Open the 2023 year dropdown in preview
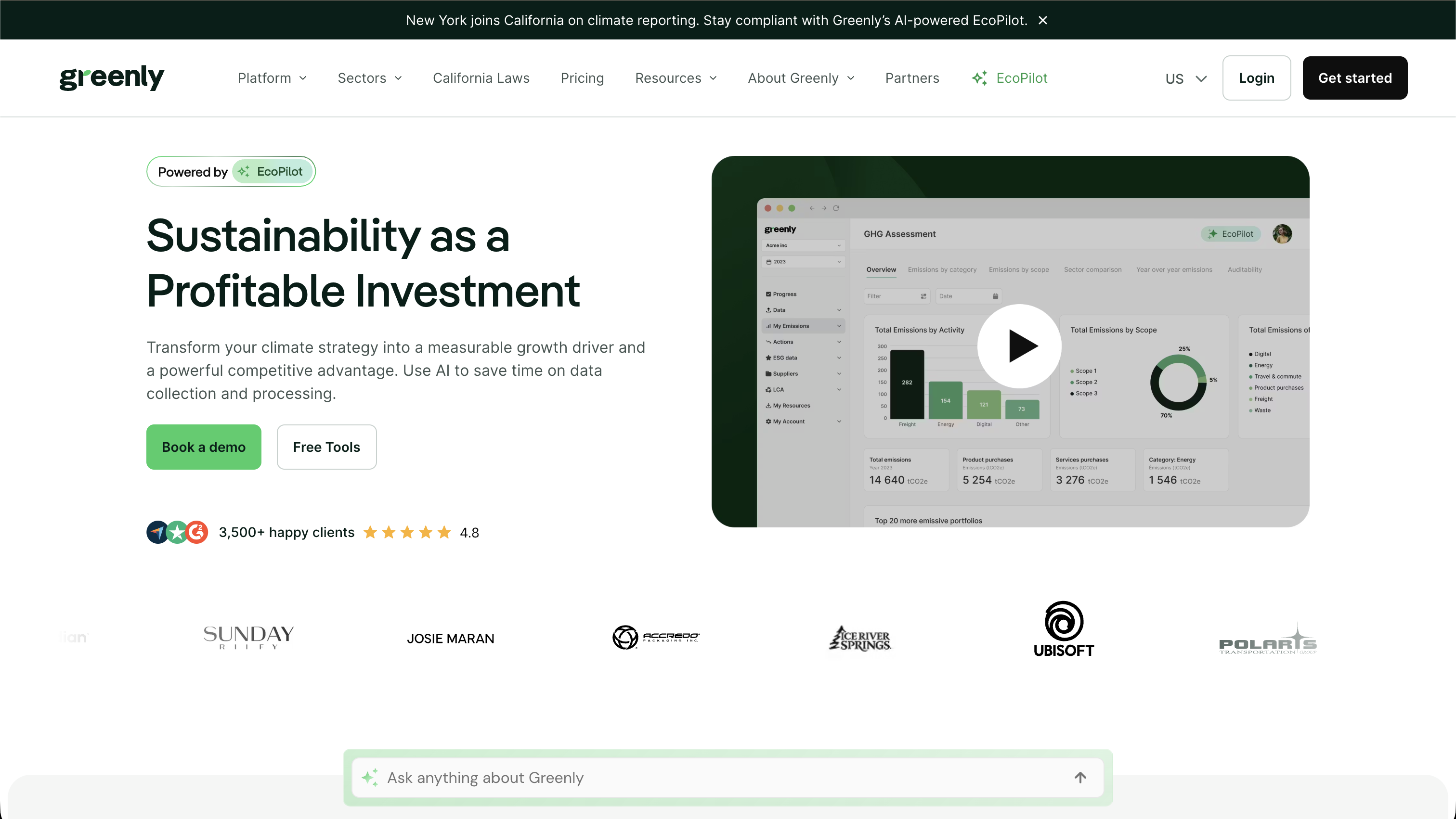The image size is (1456, 819). tap(803, 262)
